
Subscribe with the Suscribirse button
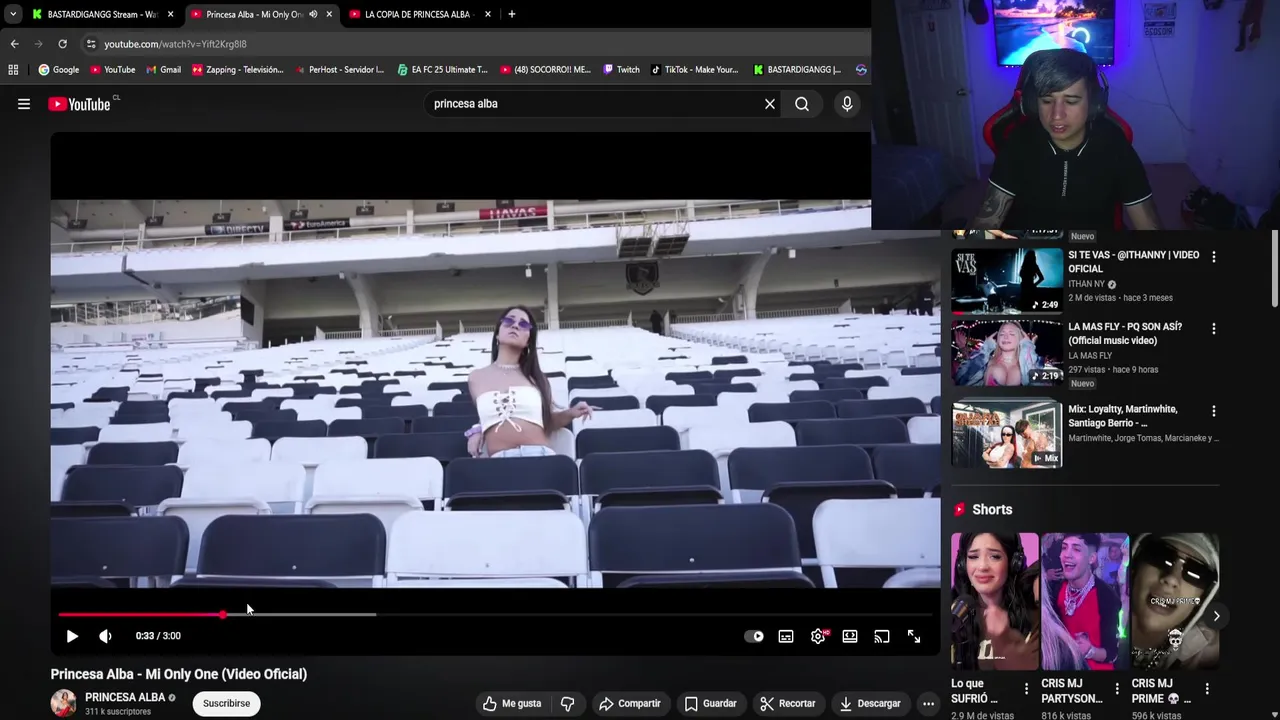pos(227,703)
